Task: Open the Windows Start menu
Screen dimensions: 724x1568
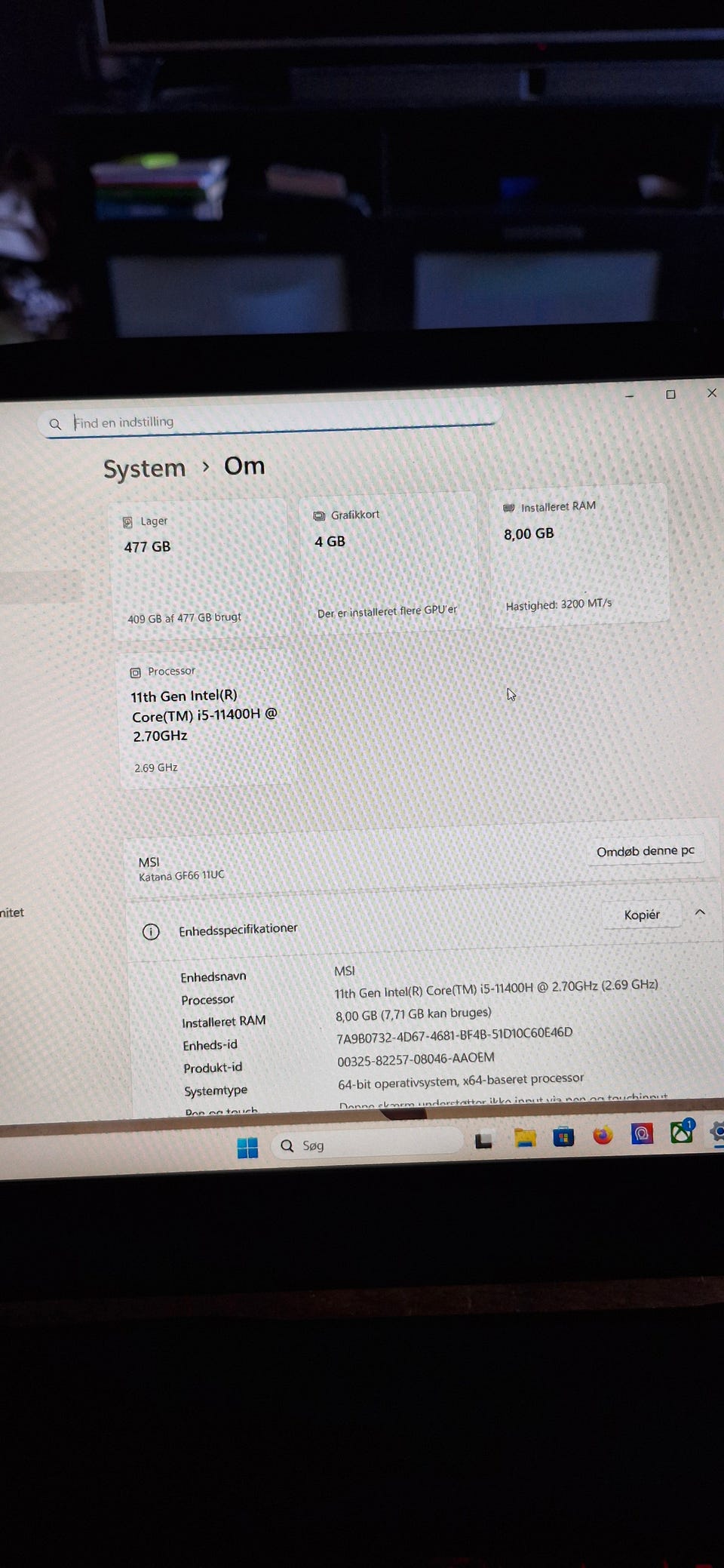Action: click(x=247, y=1148)
